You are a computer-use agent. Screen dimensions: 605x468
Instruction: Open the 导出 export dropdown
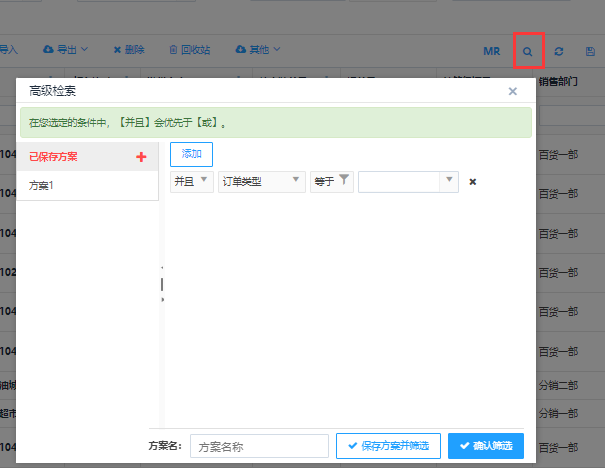[66, 49]
